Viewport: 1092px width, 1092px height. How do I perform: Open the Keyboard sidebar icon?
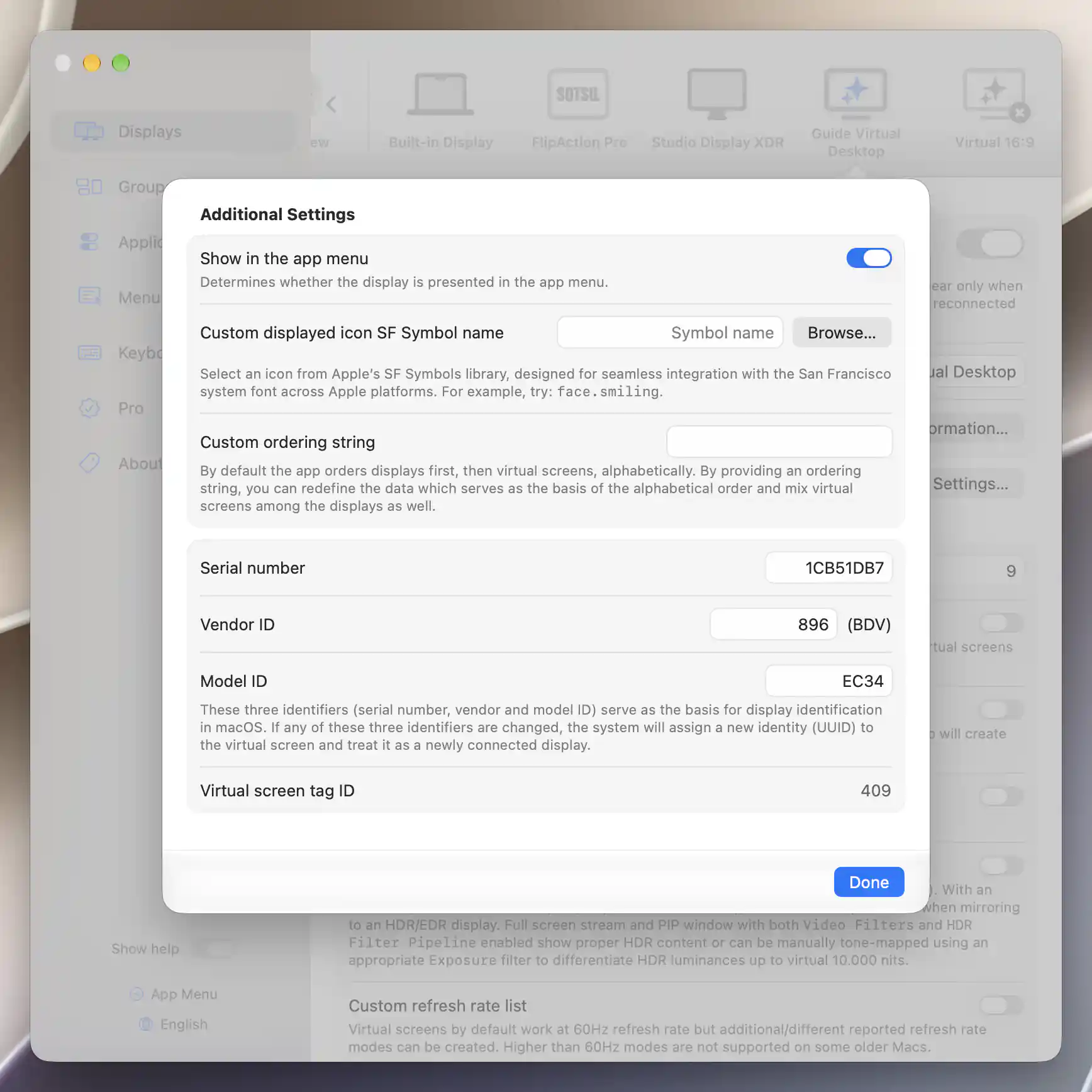point(89,352)
